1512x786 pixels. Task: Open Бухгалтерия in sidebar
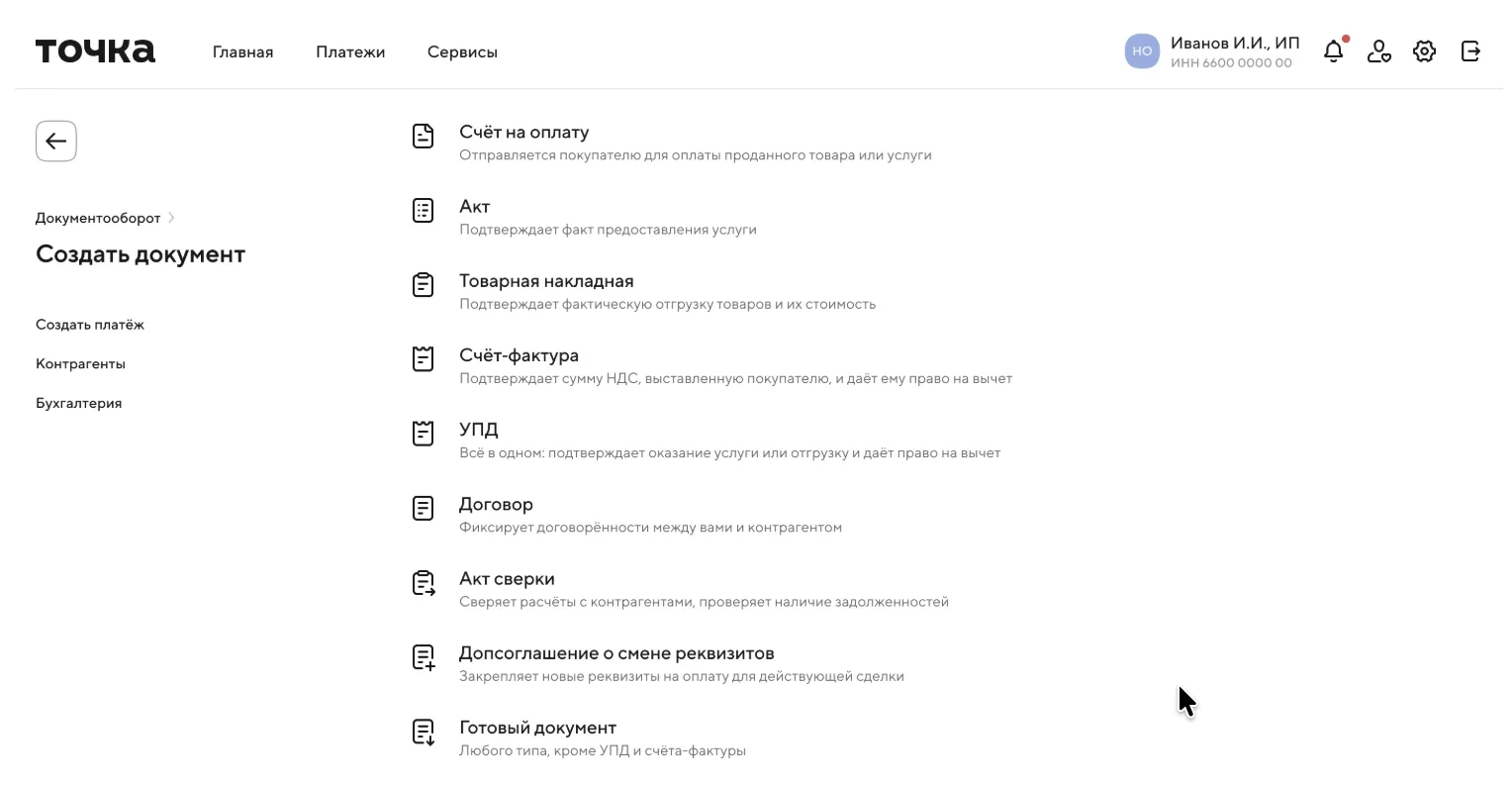79,404
